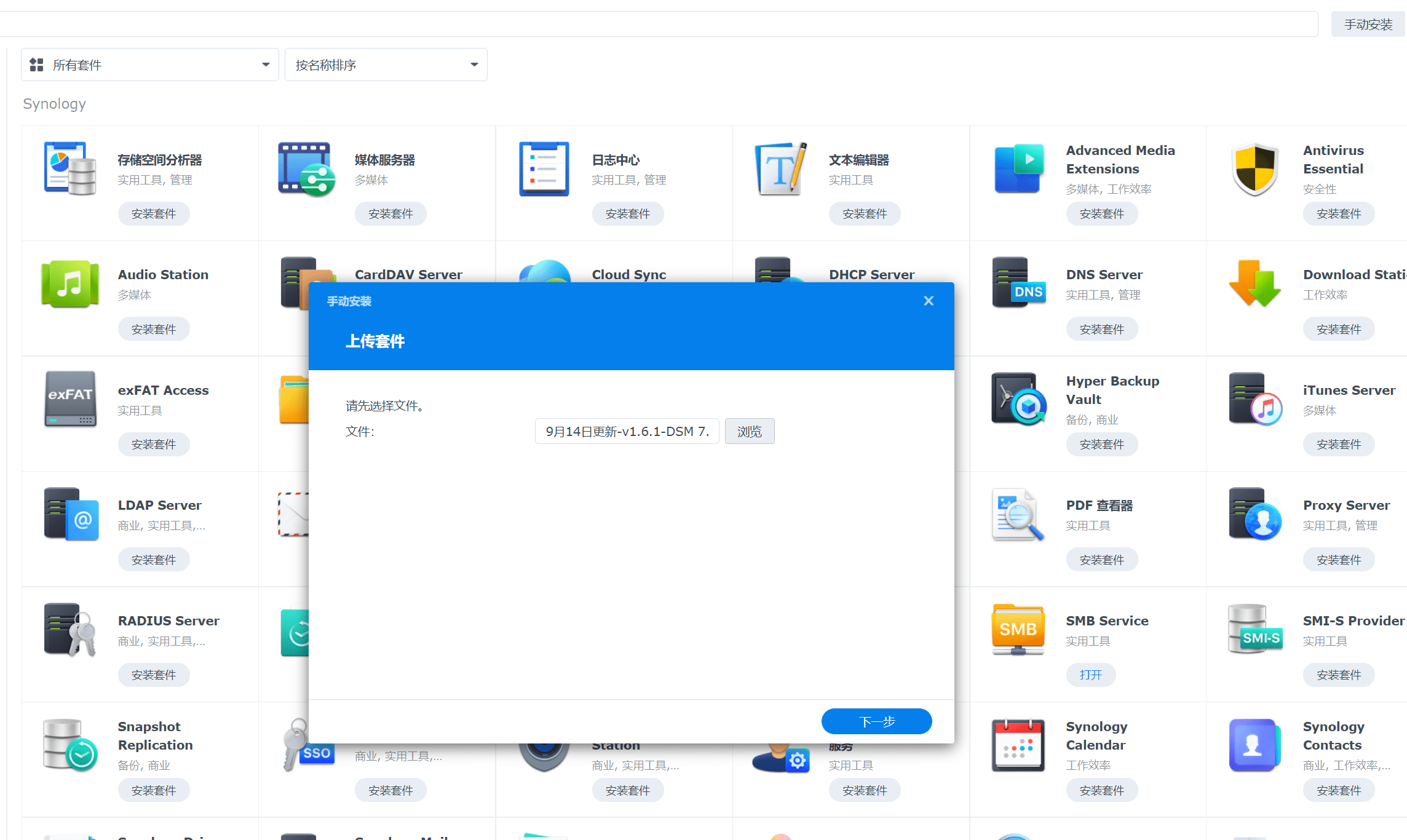Viewport: 1407px width, 840px height.
Task: Click 下一步 in the upload dialog
Action: tap(876, 721)
